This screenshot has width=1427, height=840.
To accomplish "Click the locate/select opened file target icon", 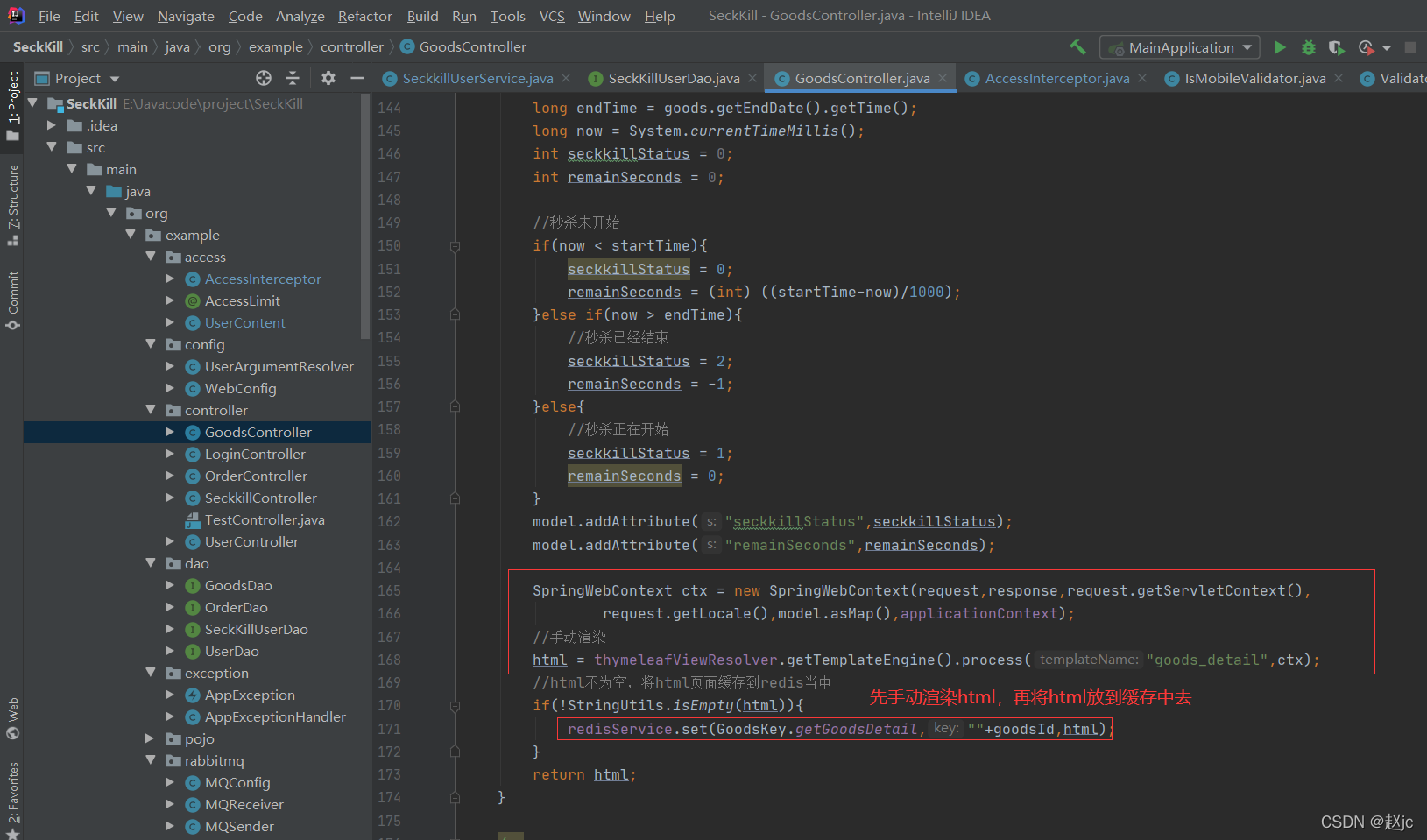I will pyautogui.click(x=264, y=78).
